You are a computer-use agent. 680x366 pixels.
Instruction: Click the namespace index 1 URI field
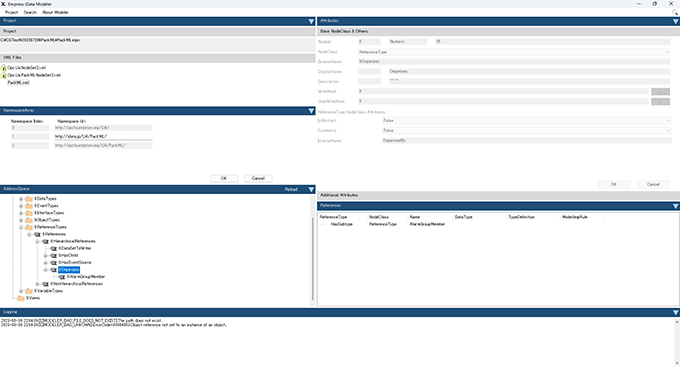103,137
